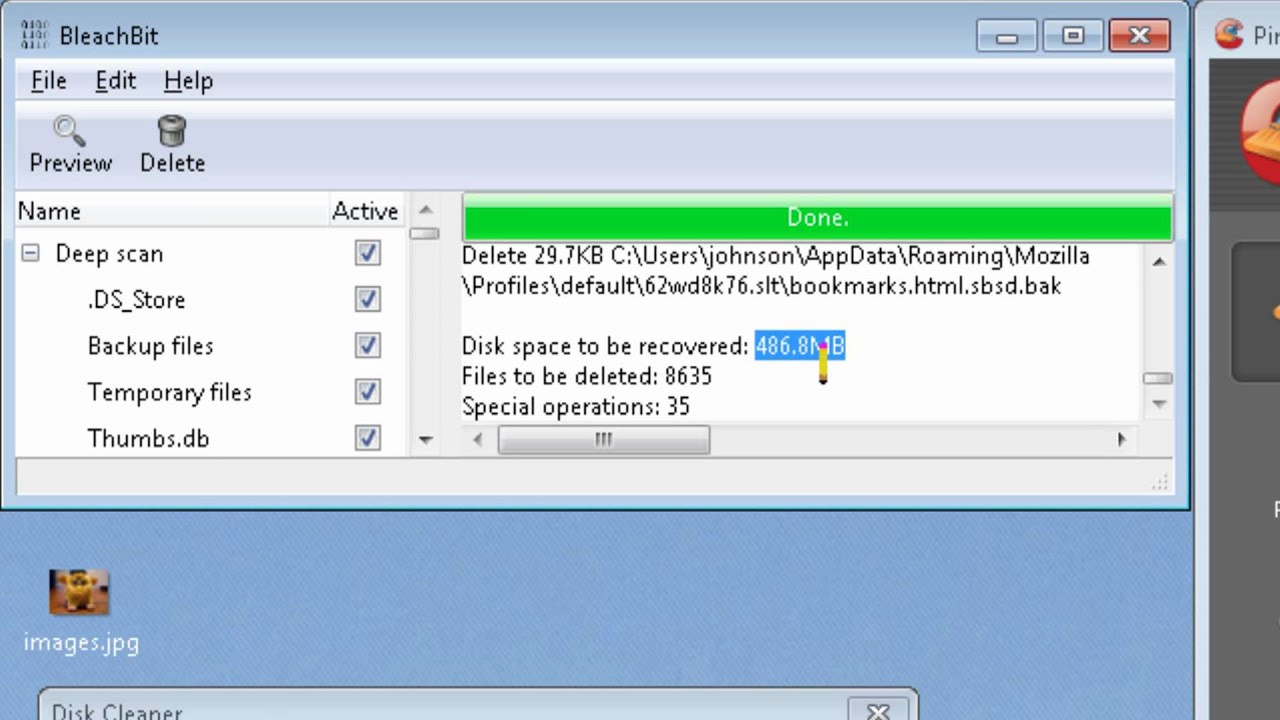Screen dimensions: 1280x720
Task: Maximize the BleachBit window
Action: point(1072,37)
